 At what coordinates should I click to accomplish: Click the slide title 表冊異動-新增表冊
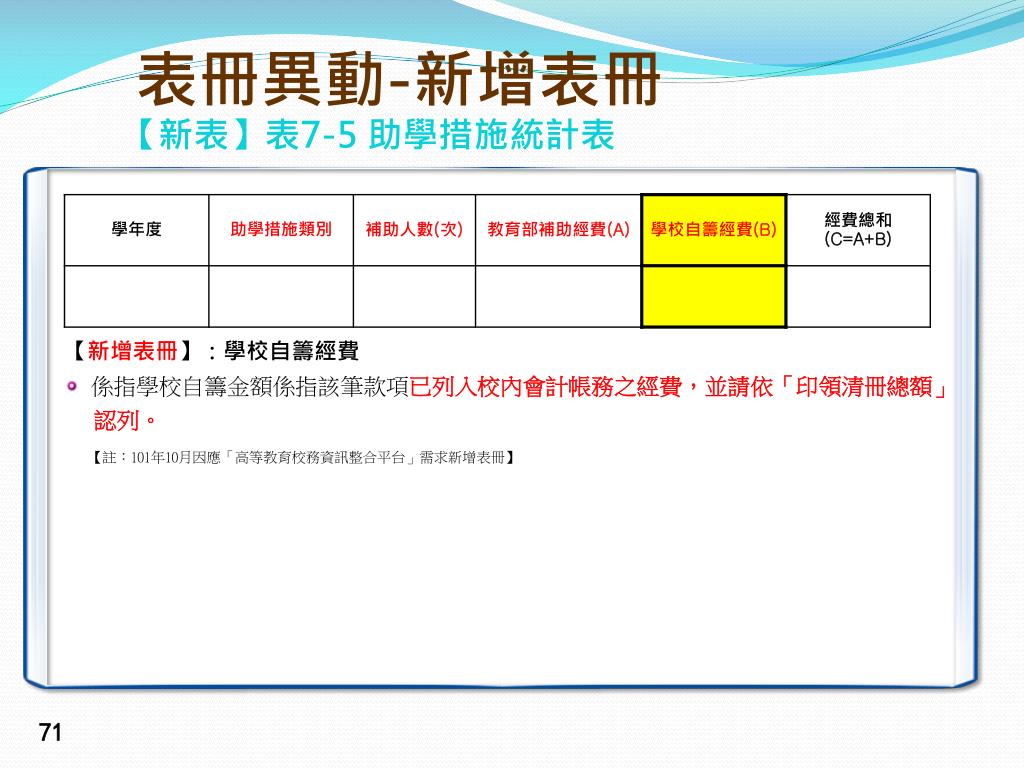coord(398,80)
